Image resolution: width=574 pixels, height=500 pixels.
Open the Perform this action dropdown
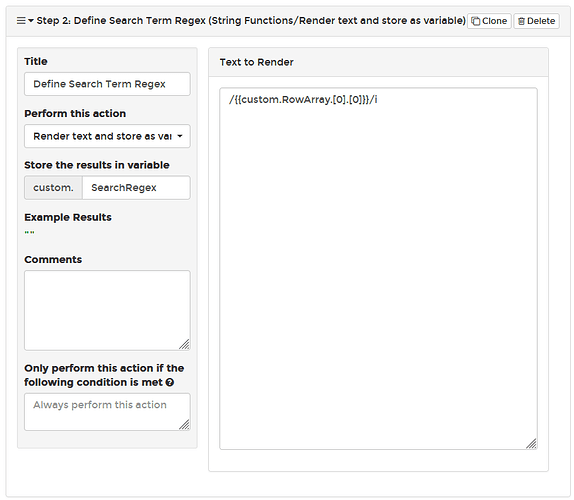[x=107, y=136]
